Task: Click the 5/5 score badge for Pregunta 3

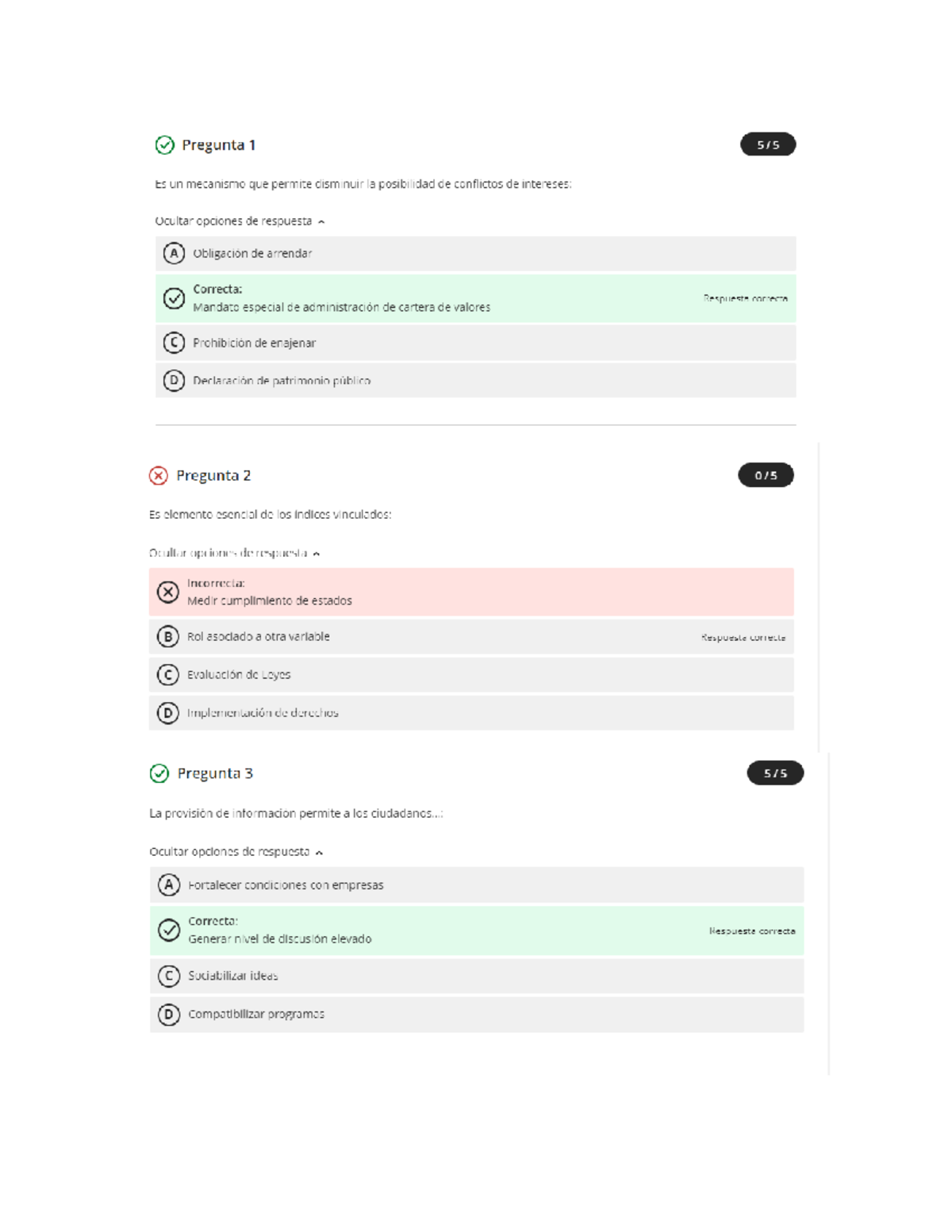Action: 775,773
